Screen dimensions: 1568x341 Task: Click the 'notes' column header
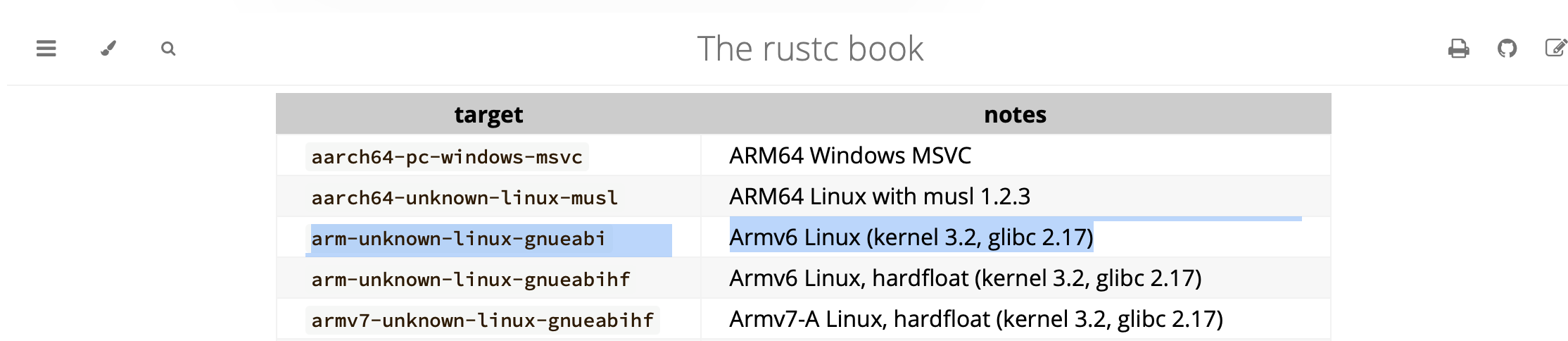coord(1015,114)
